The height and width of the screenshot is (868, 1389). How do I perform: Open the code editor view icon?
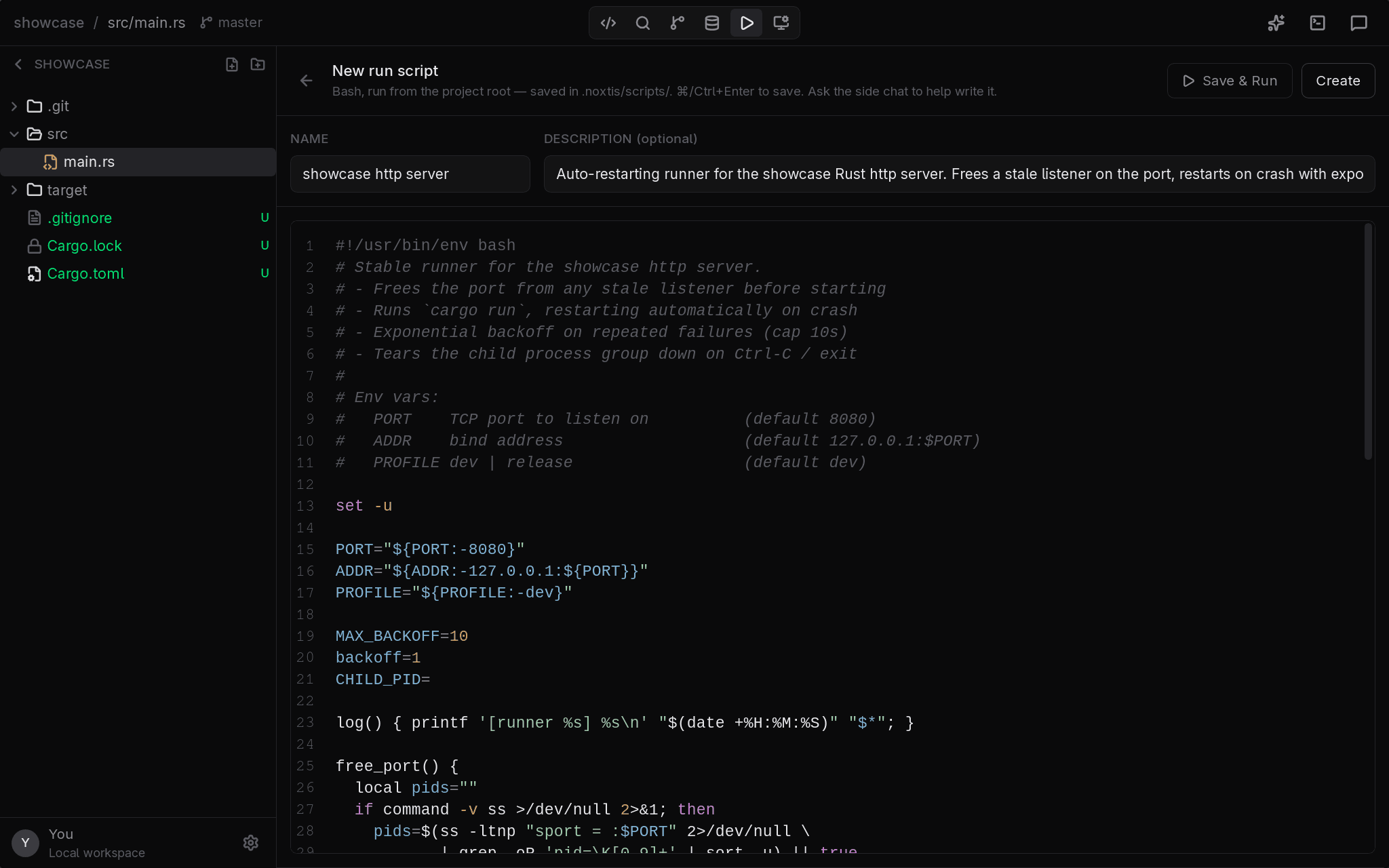tap(608, 23)
